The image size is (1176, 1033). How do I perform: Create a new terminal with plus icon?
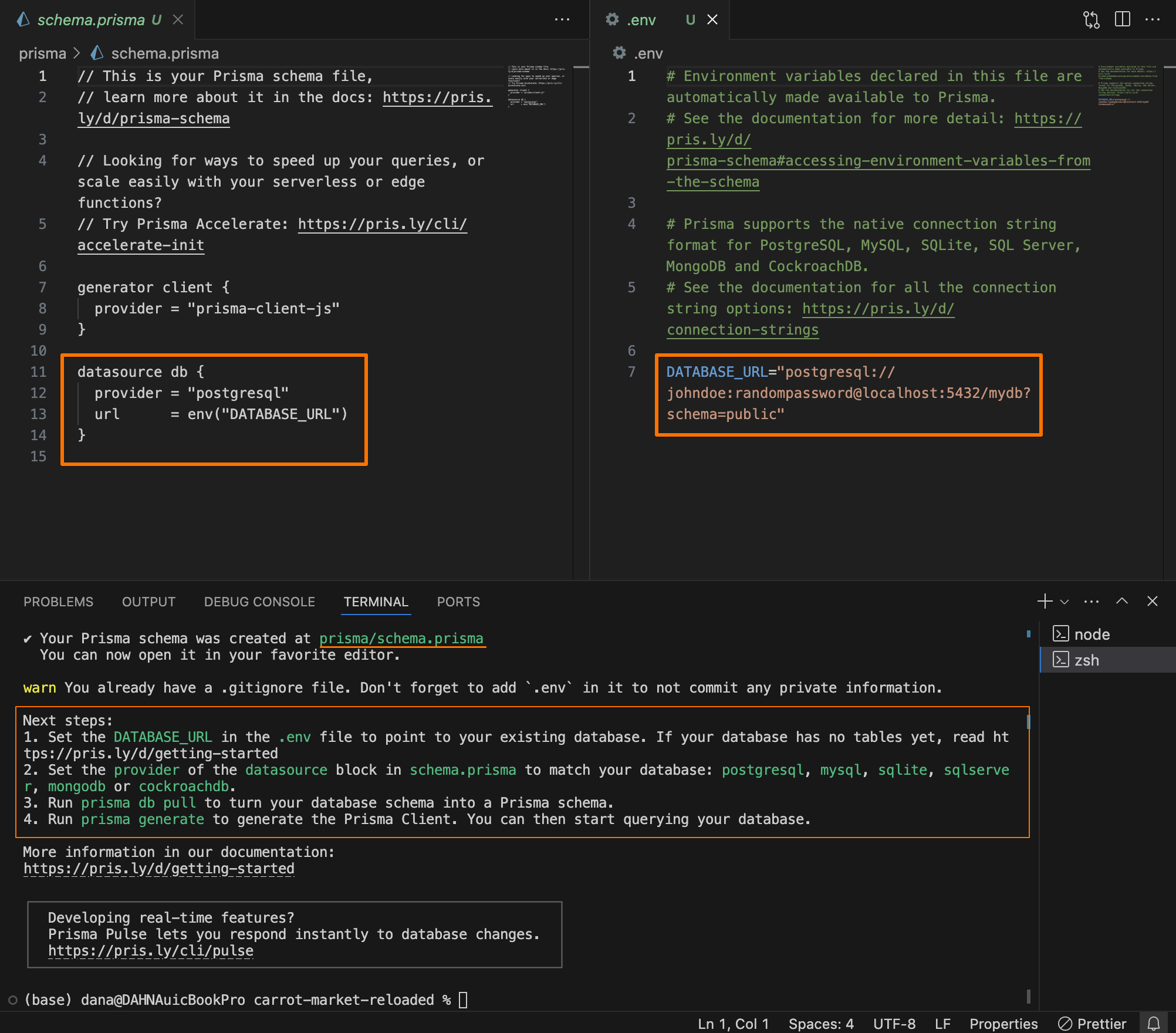click(1045, 601)
